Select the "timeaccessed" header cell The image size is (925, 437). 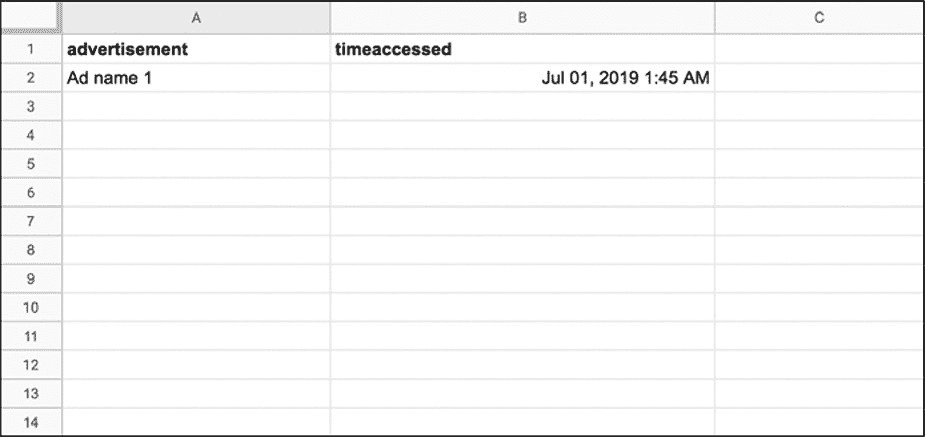point(522,49)
